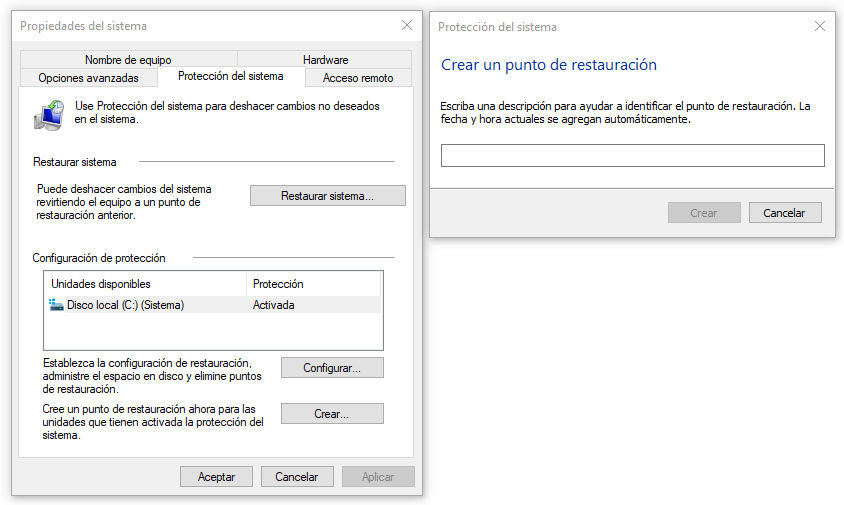This screenshot has height=505, width=844.
Task: Focus the restore point description text field
Action: 632,156
